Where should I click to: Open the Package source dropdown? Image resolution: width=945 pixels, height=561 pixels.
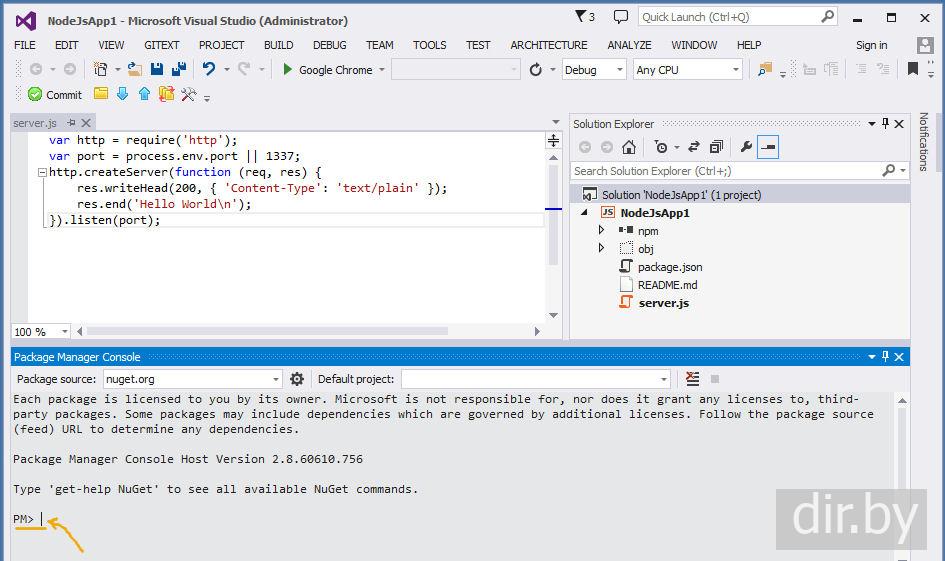pos(276,379)
